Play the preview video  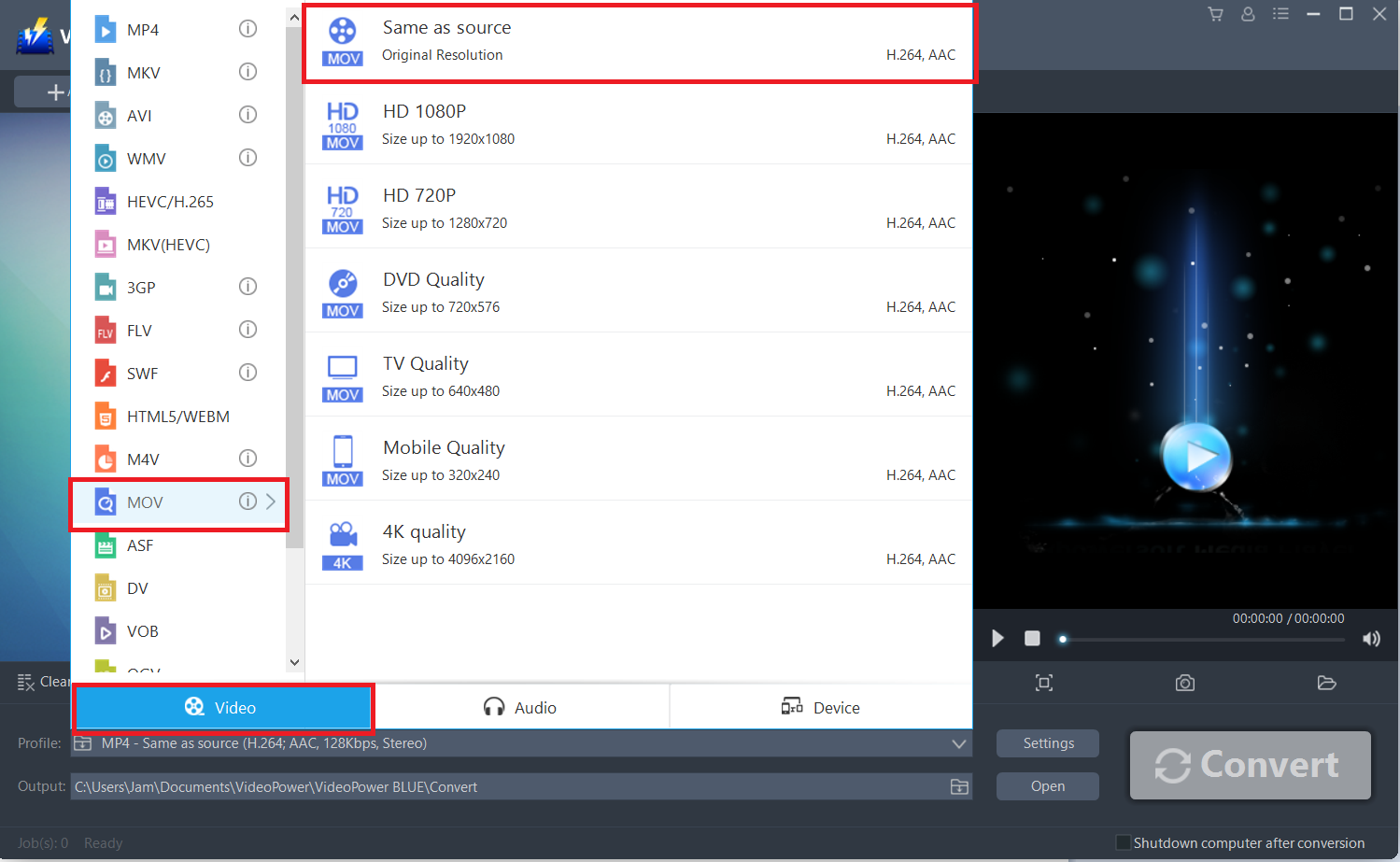click(x=997, y=639)
